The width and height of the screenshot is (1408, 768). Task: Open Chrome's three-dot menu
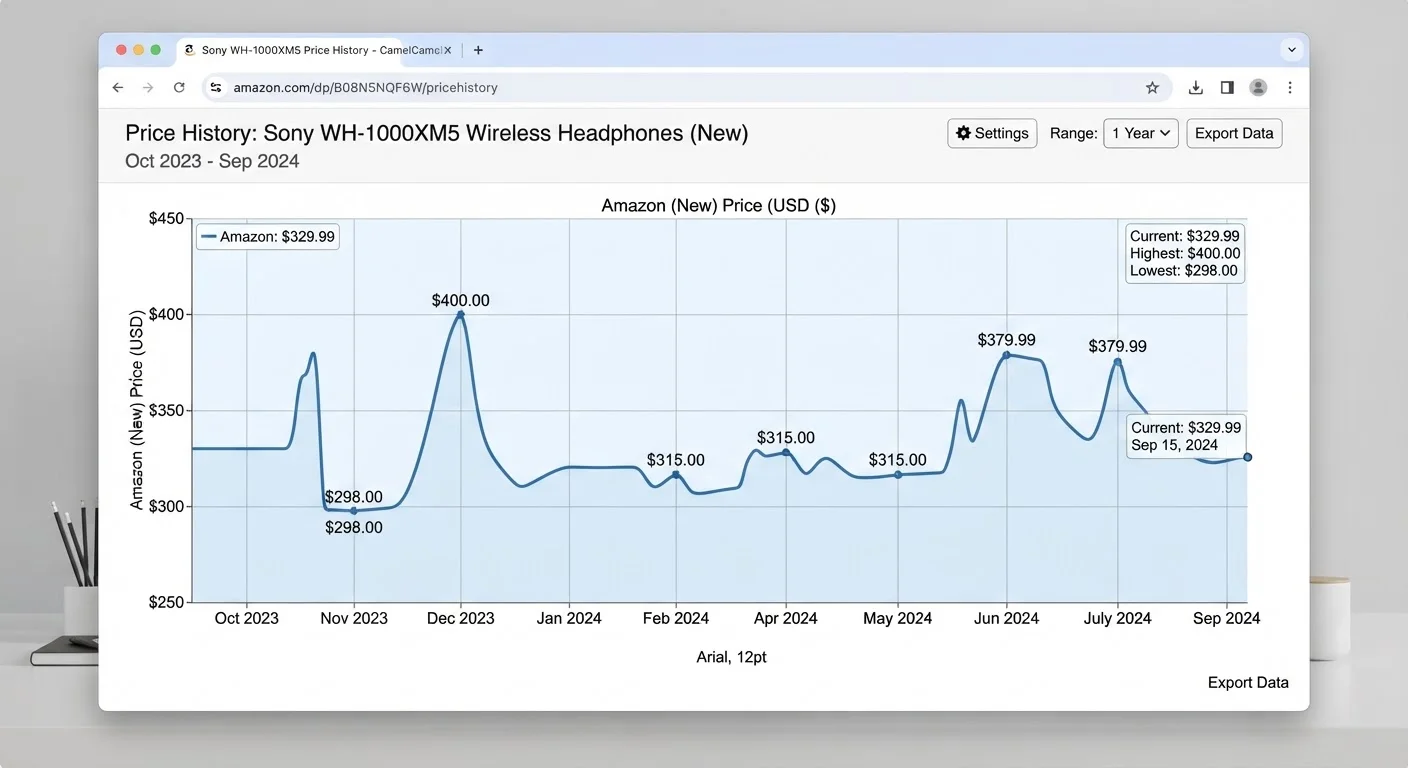pyautogui.click(x=1290, y=88)
